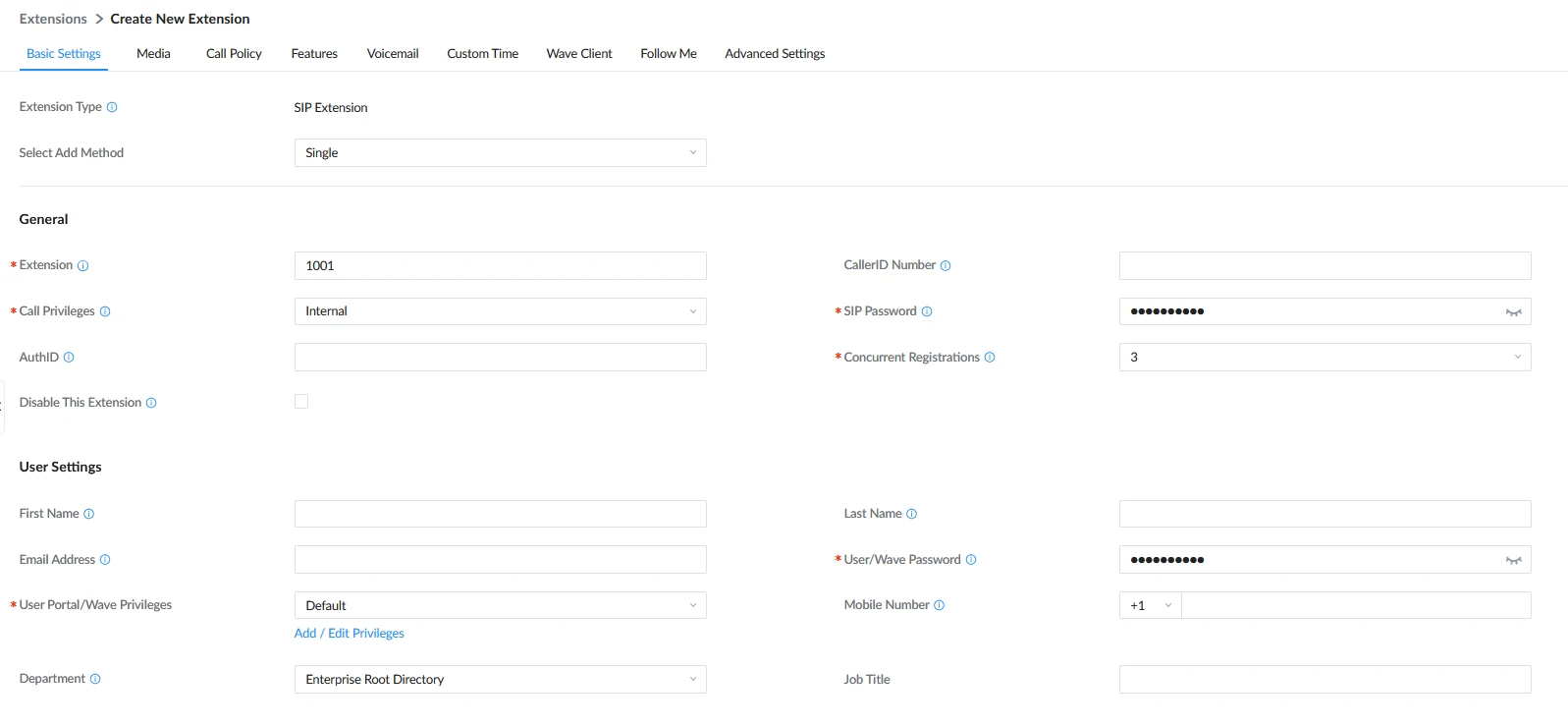
Task: Click info icon beside CallerID Number
Action: (x=946, y=265)
